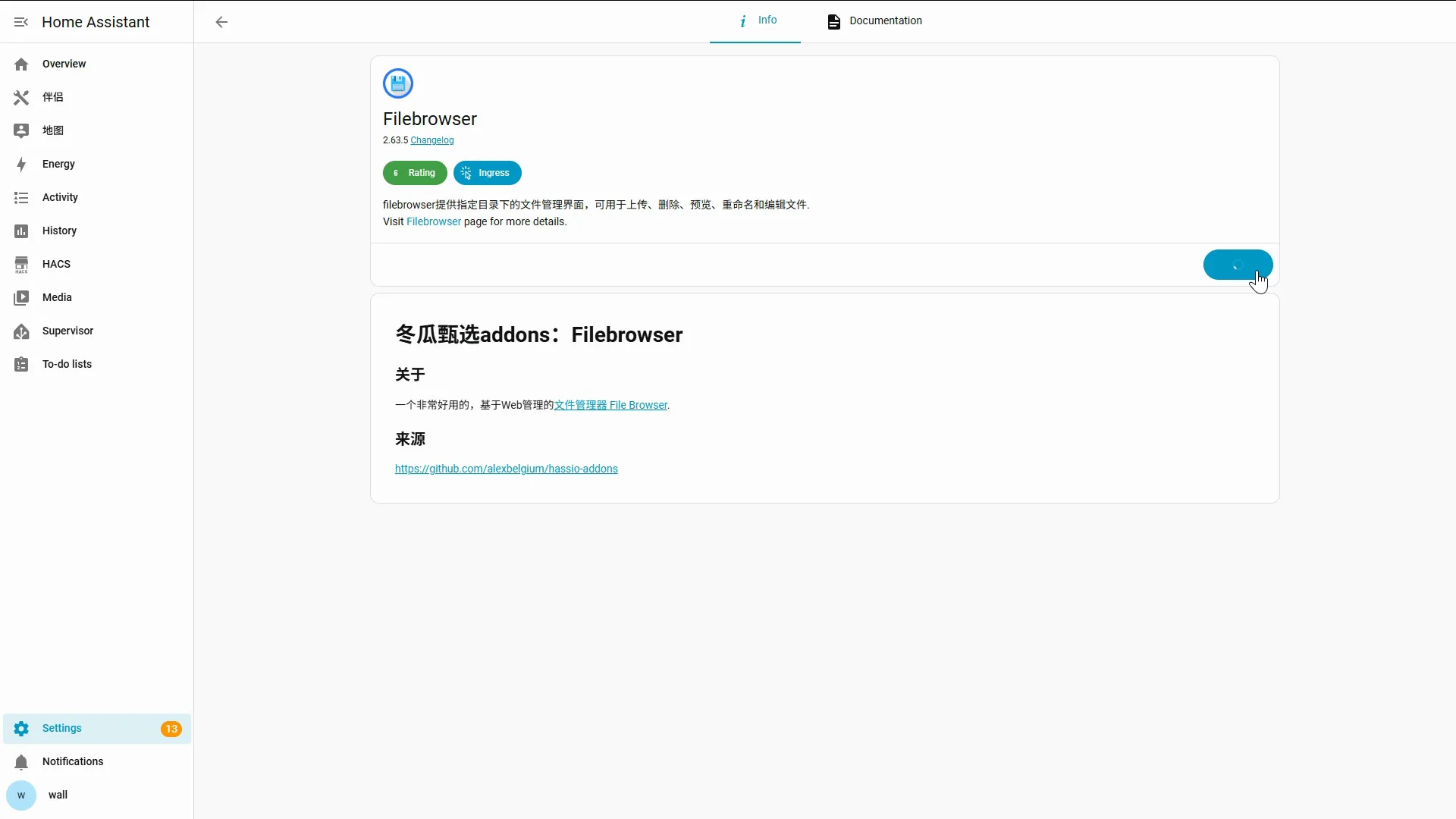Click the blue loading install button
1456x819 pixels.
(1238, 265)
